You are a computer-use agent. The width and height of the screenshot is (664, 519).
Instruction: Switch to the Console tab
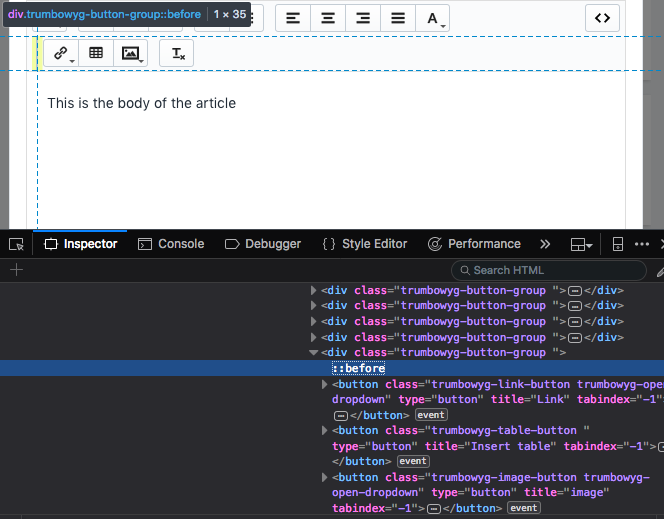click(171, 244)
